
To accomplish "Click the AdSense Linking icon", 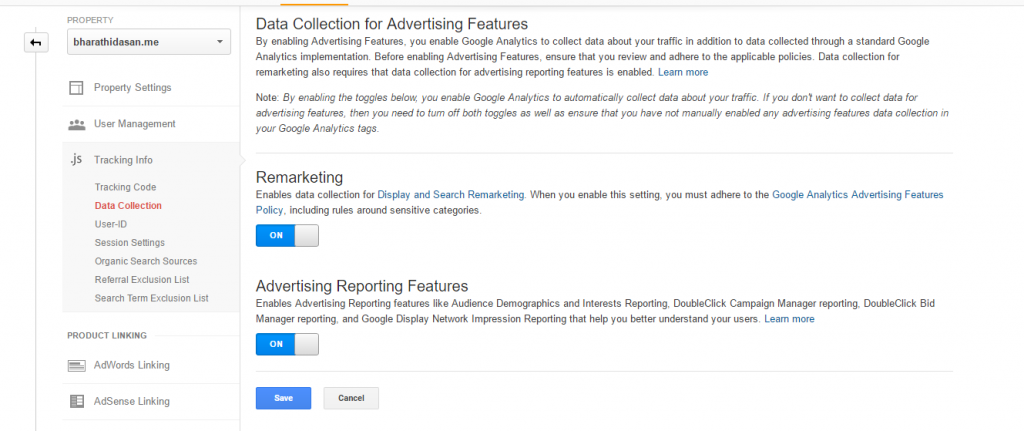I will [76, 401].
